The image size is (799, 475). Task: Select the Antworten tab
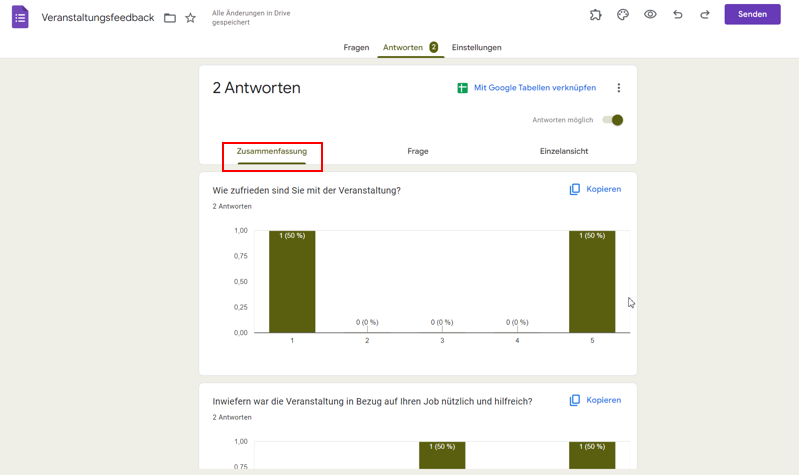(x=403, y=48)
